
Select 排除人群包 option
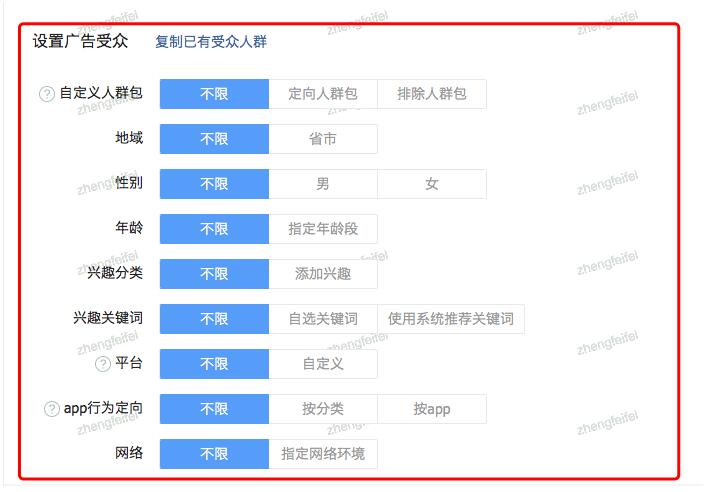[432, 94]
